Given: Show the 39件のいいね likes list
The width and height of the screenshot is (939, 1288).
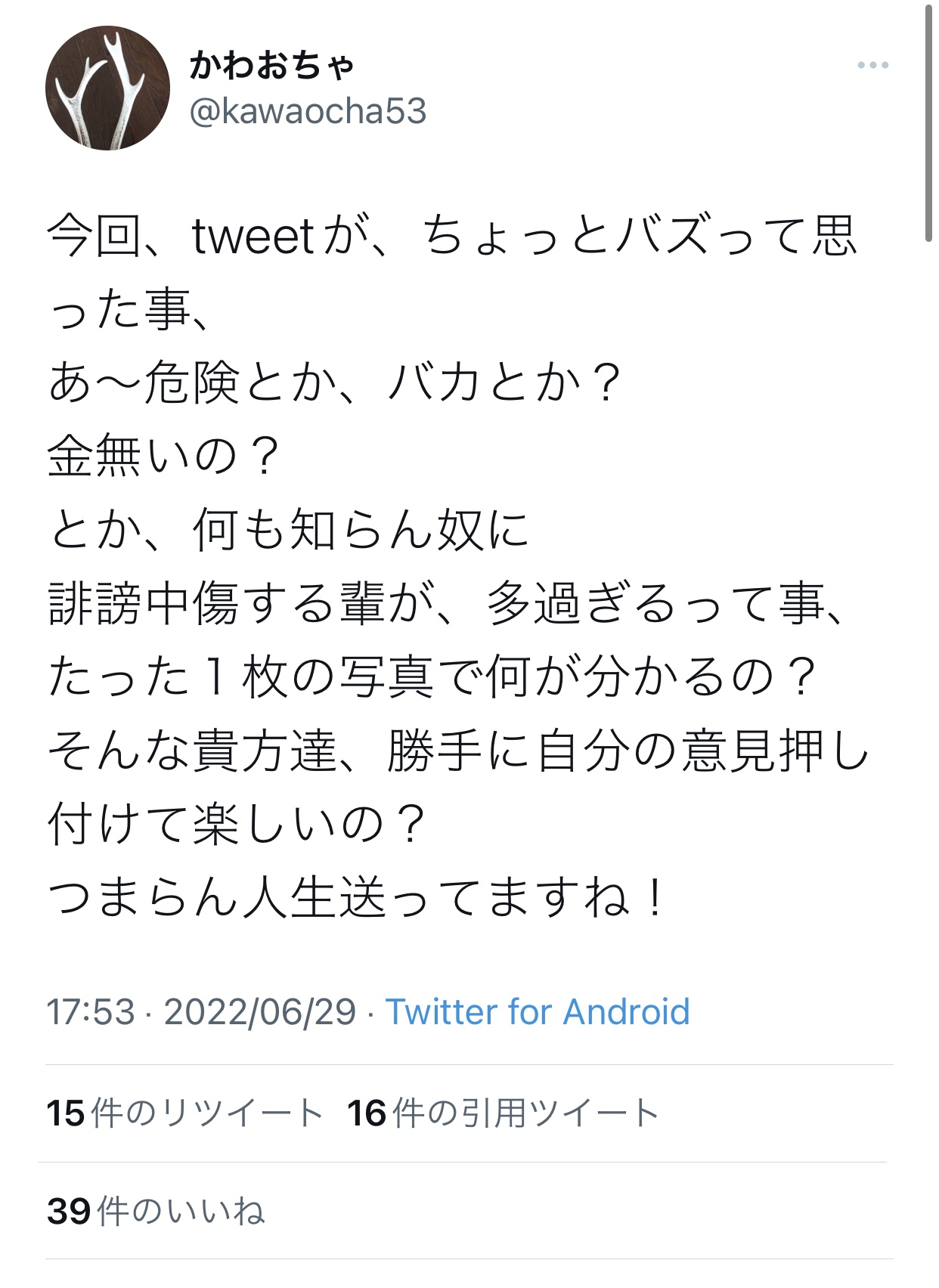Looking at the screenshot, I should (156, 1211).
